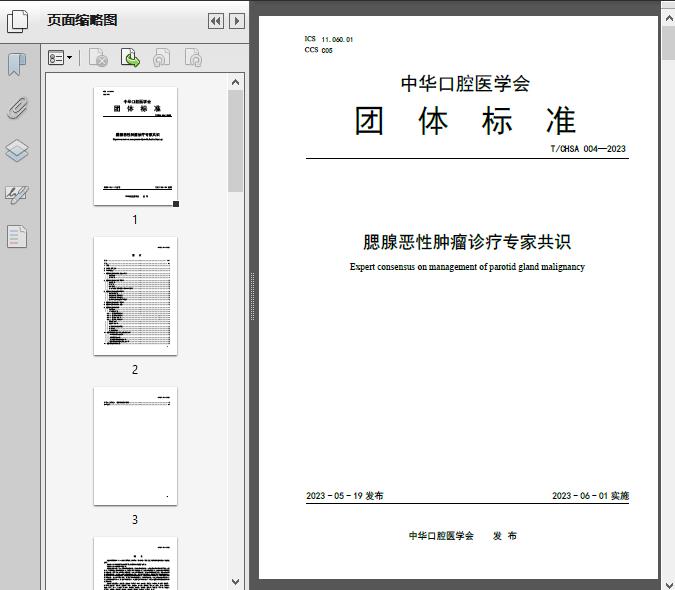This screenshot has height=590, width=675.
Task: Click the thumbnail panel scroll-up arrow
Action: pyautogui.click(x=235, y=82)
